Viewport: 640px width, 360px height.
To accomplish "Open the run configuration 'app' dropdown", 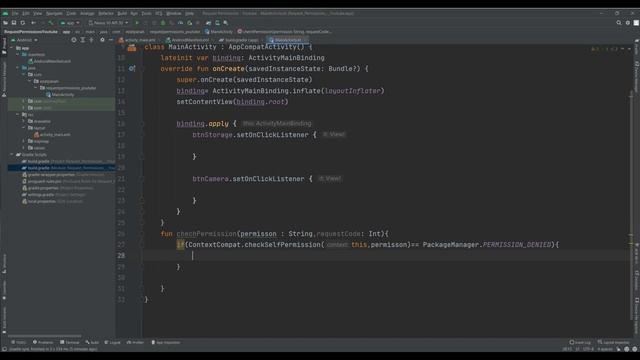I will tap(70, 23).
